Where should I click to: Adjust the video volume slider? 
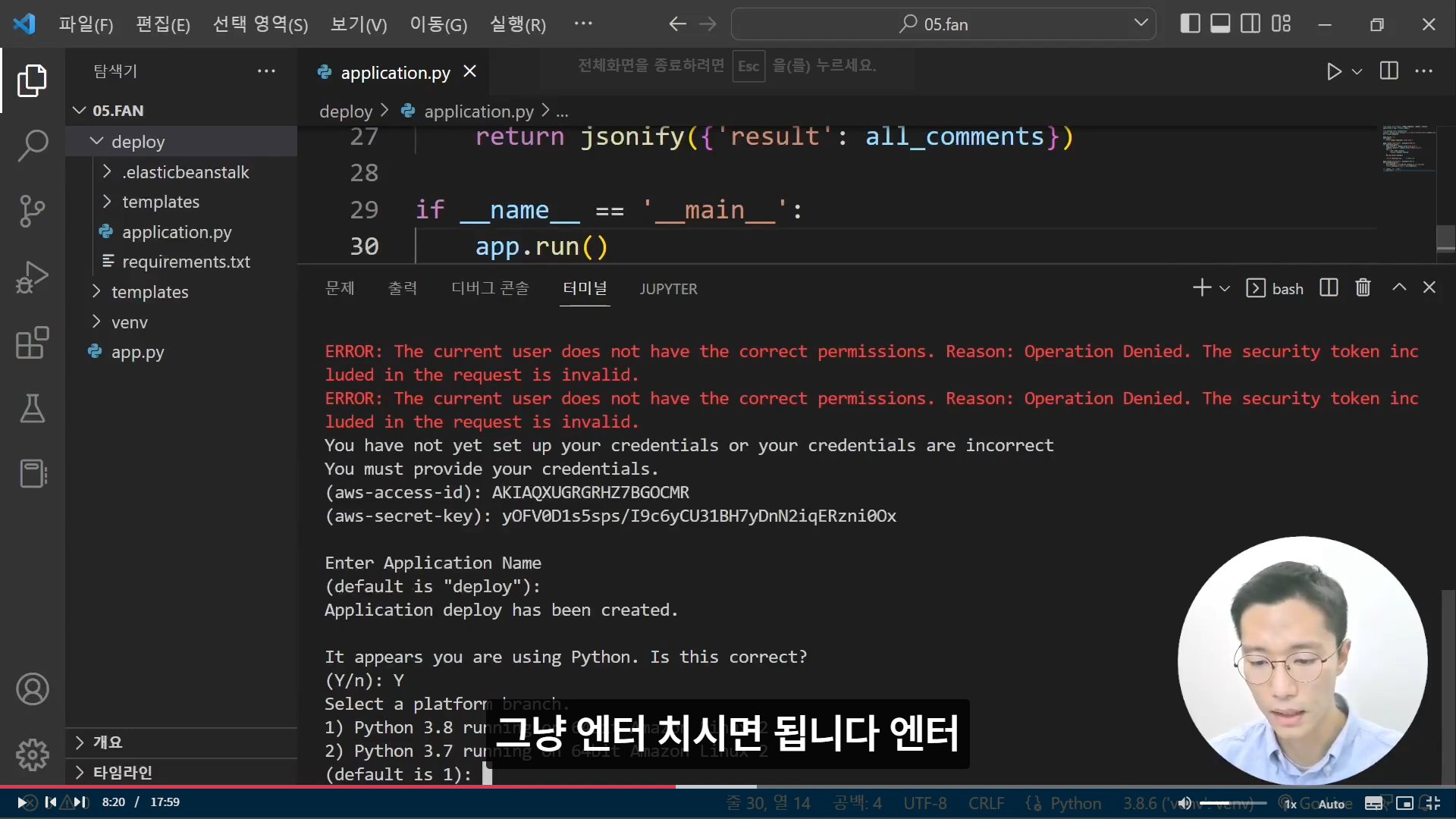(1233, 803)
